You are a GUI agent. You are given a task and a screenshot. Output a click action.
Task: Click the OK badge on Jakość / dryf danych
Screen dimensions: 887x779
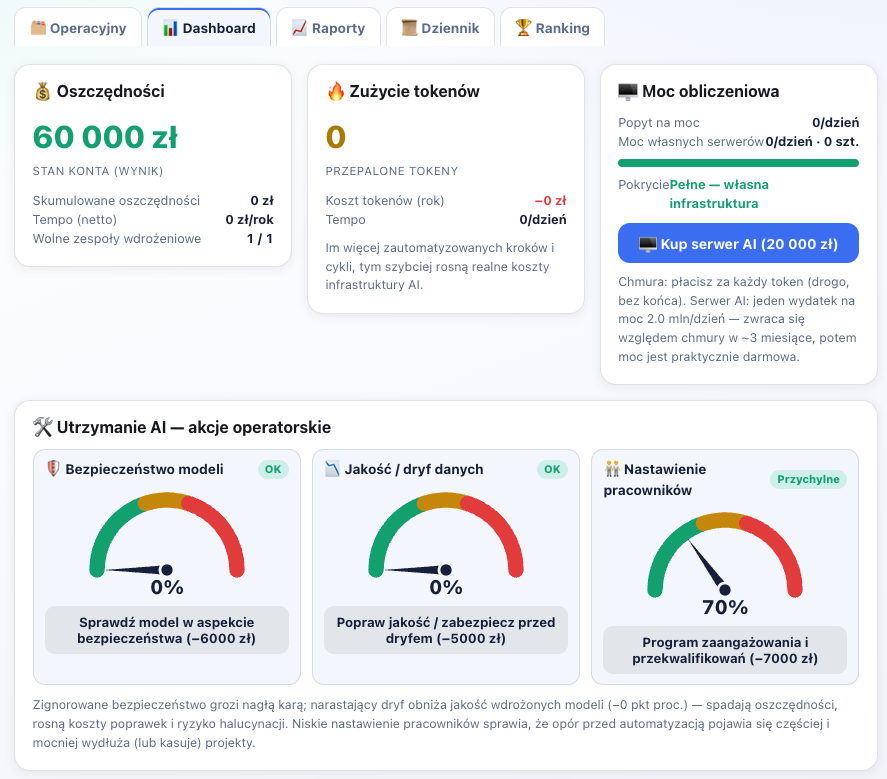[552, 470]
